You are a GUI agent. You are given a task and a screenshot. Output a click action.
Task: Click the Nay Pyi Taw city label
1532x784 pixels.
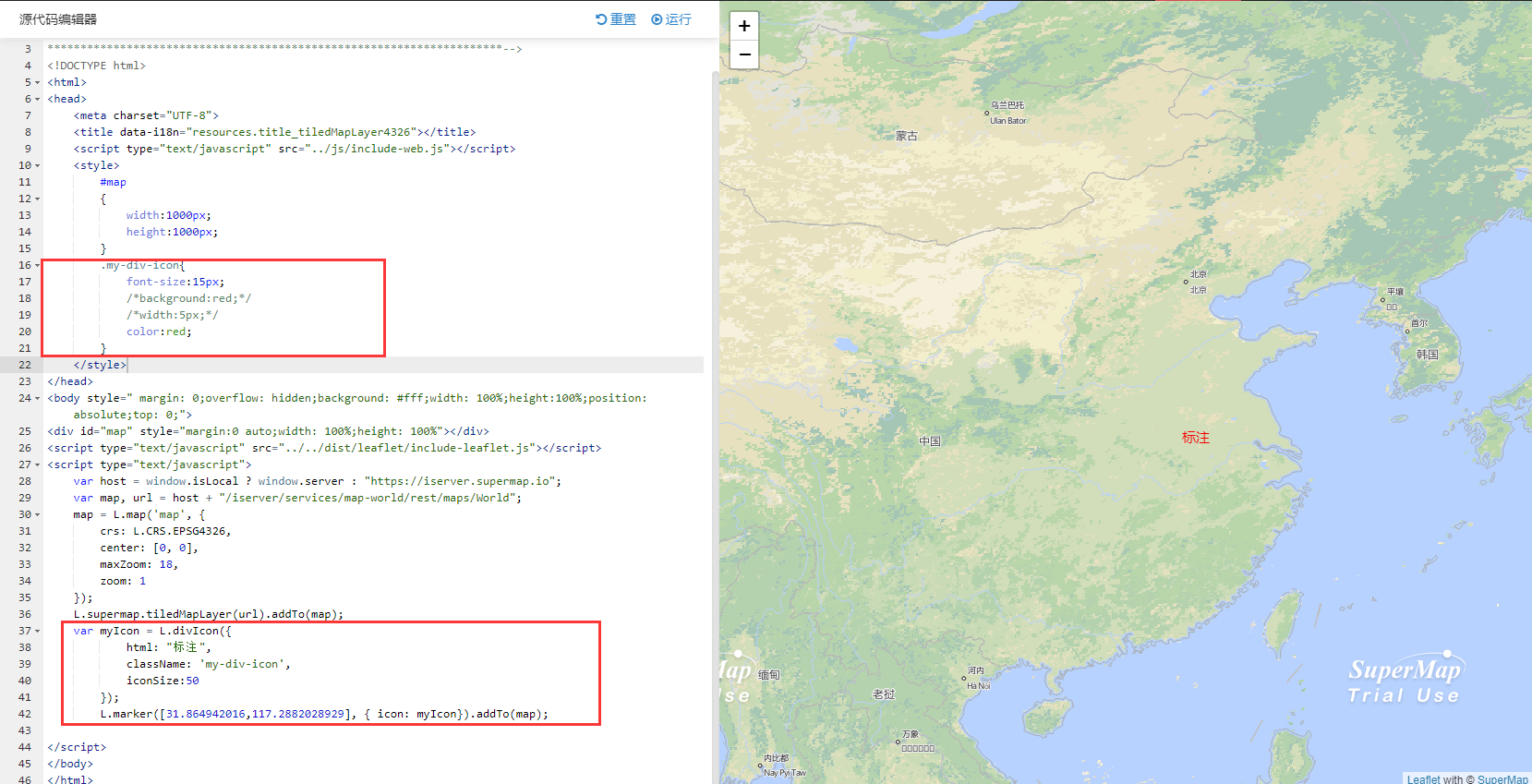tap(785, 773)
